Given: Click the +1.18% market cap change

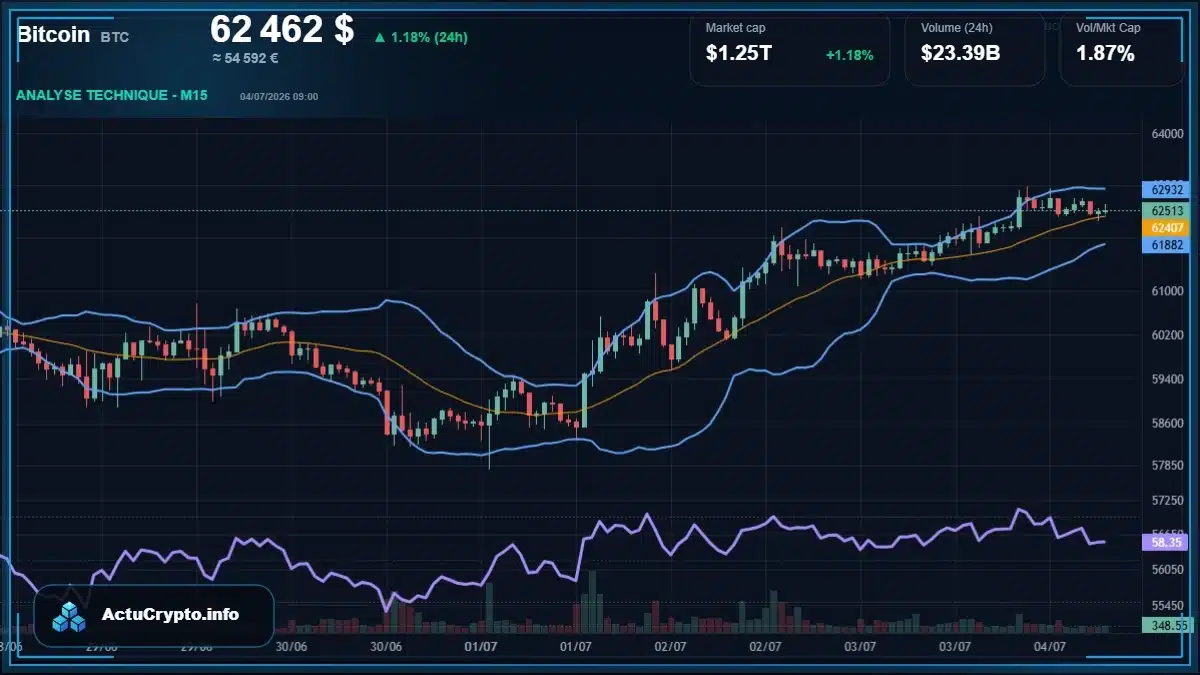Looking at the screenshot, I should pyautogui.click(x=849, y=55).
